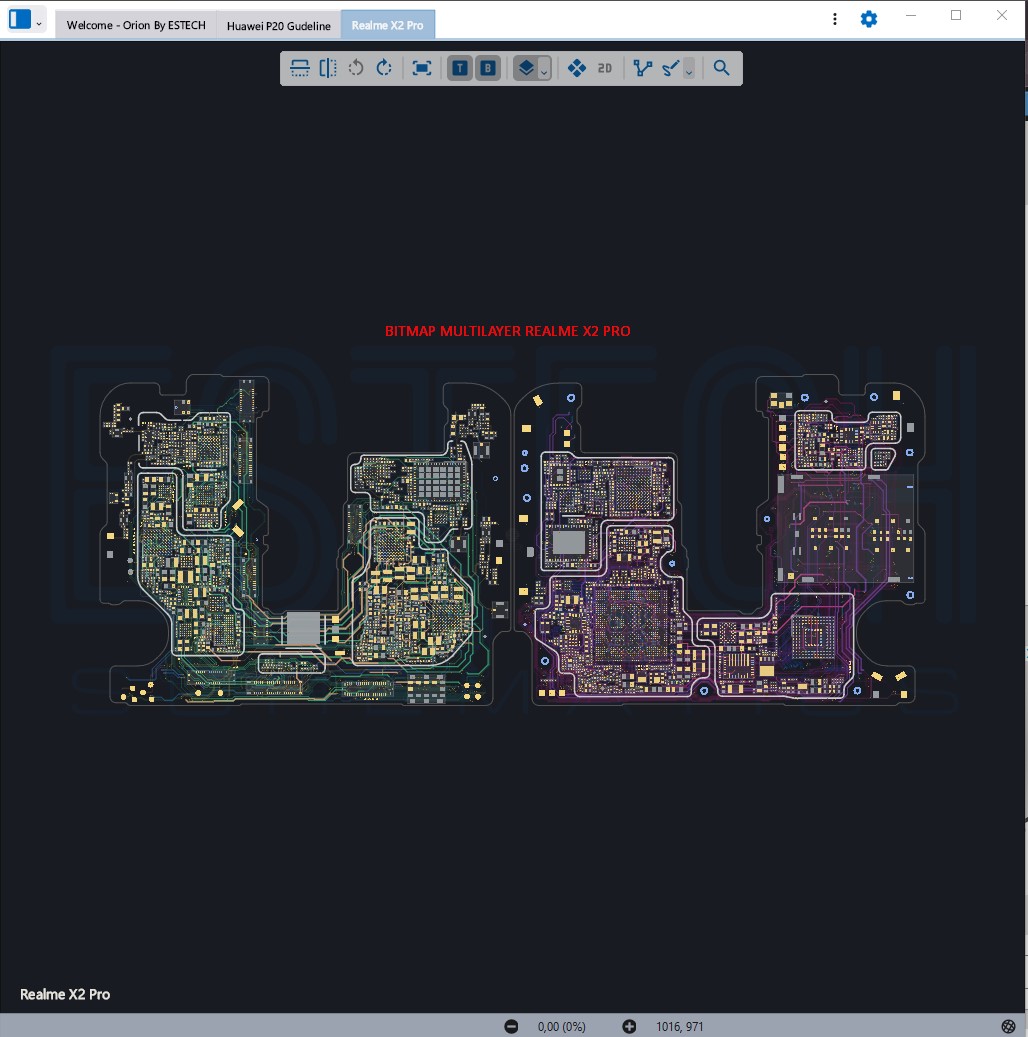Screen dimensions: 1028x1037
Task: Zoom in with the plus button
Action: coord(629,1026)
